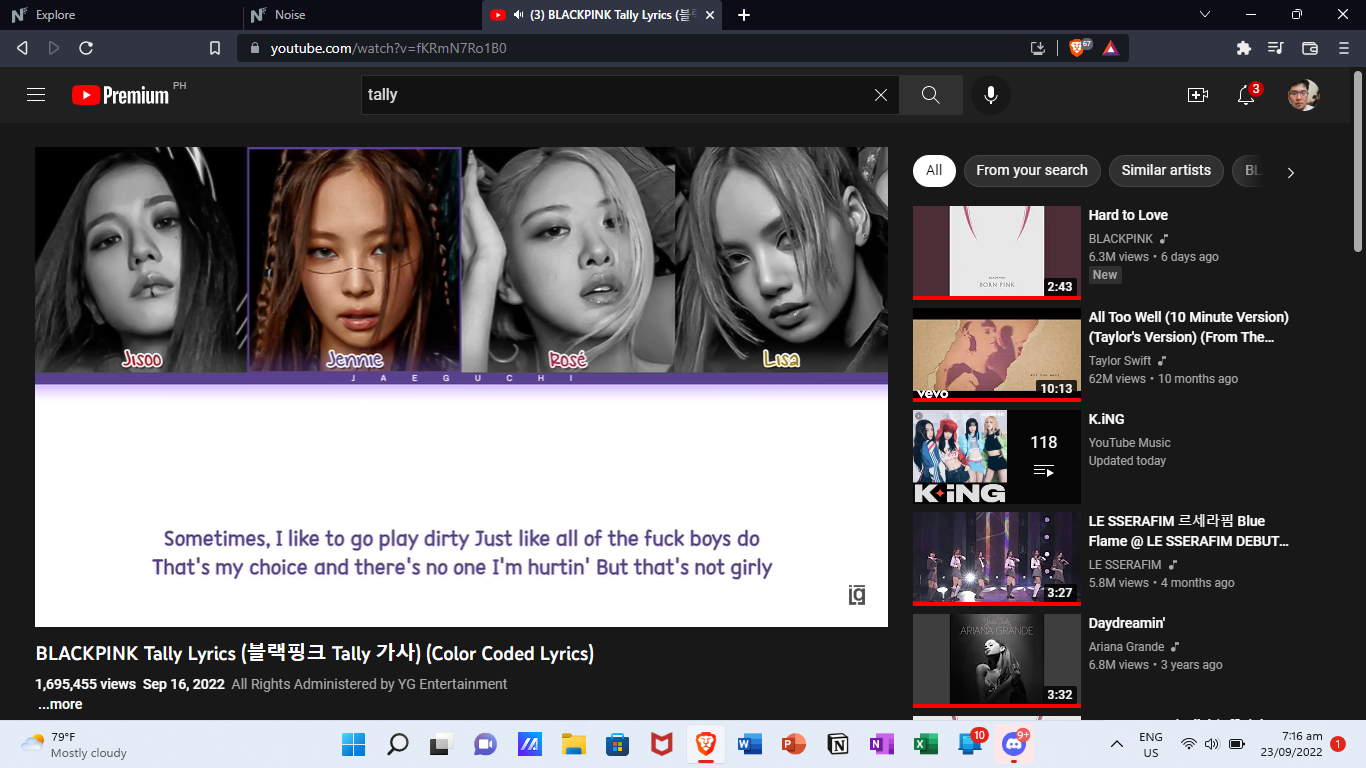Image resolution: width=1366 pixels, height=768 pixels.
Task: Select the Similar artists chip
Action: click(x=1166, y=170)
